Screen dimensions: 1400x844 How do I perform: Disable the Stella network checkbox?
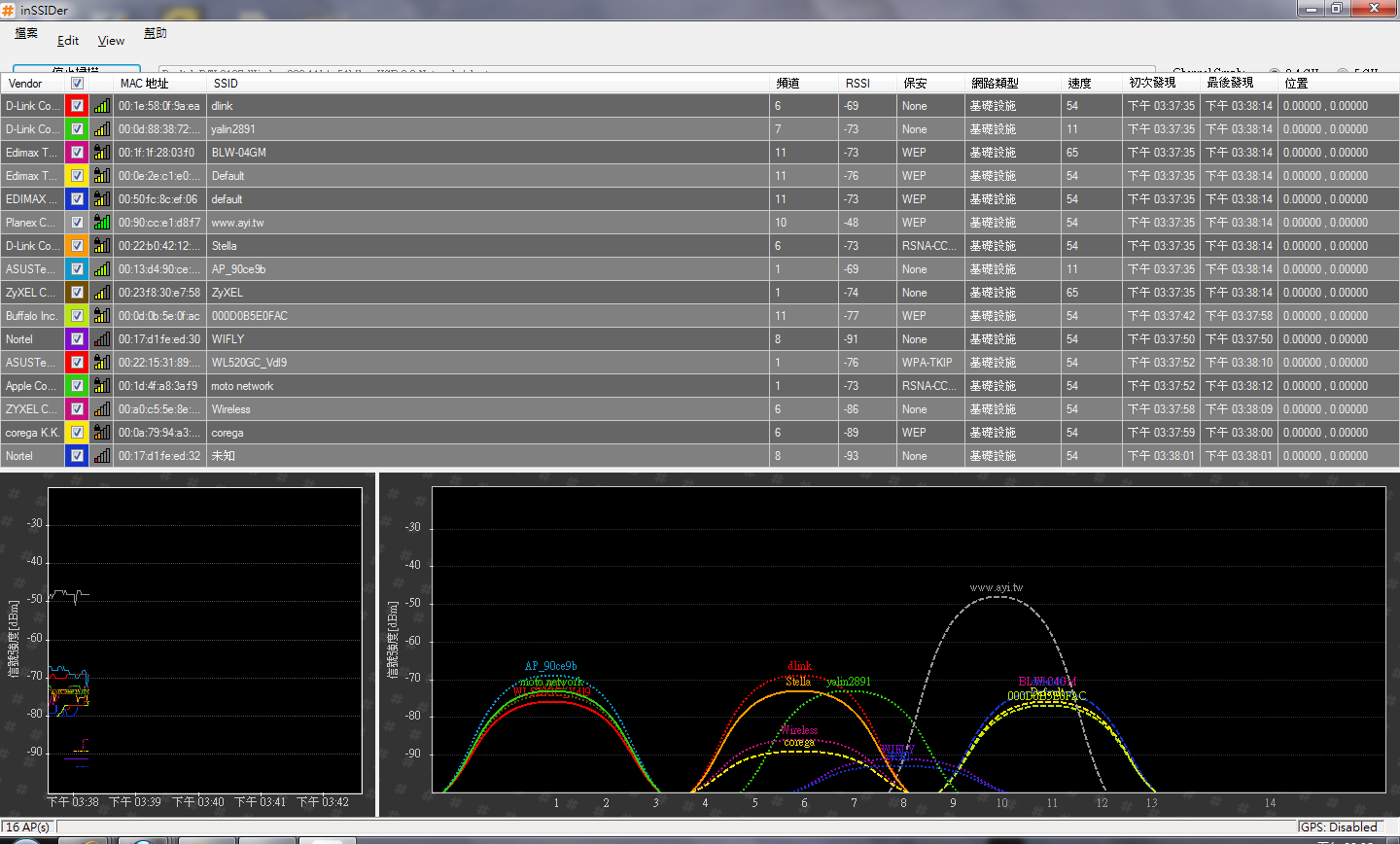(77, 246)
